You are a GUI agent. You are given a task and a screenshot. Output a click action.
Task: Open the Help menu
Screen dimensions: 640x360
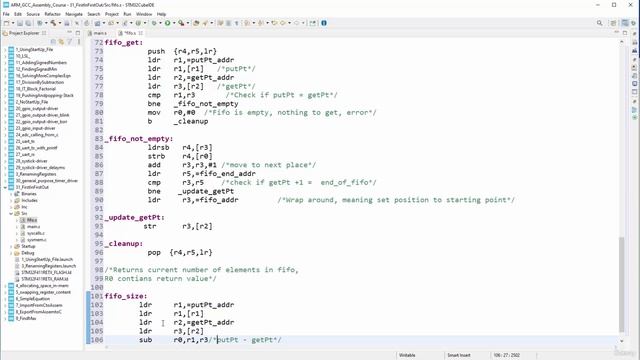coord(161,14)
